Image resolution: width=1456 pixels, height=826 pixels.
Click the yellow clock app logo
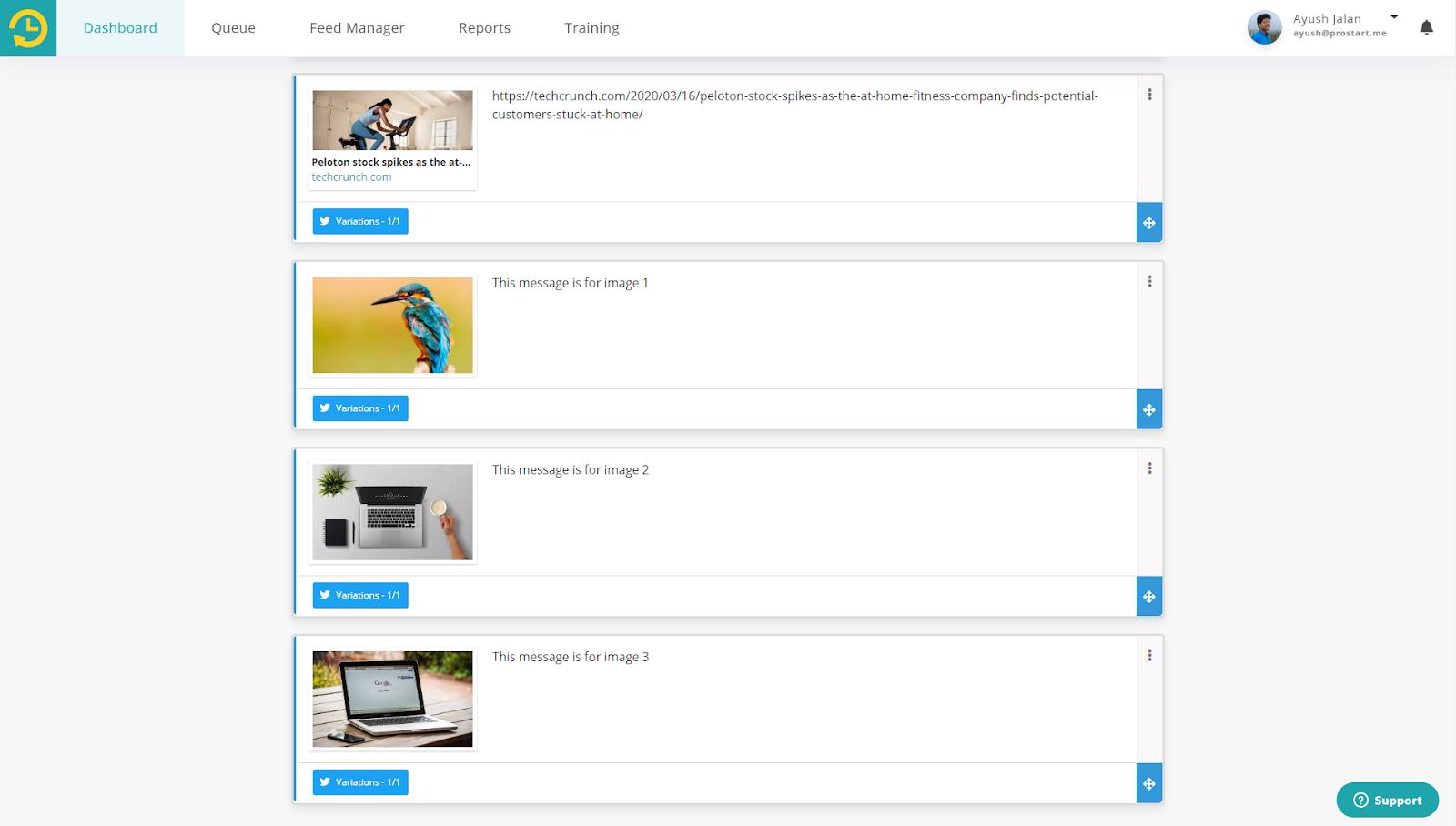click(28, 28)
